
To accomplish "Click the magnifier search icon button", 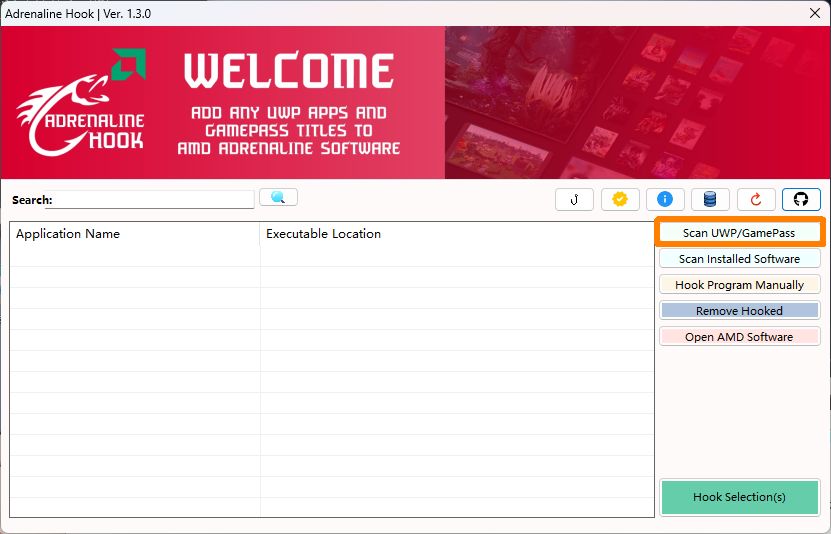I will 278,198.
